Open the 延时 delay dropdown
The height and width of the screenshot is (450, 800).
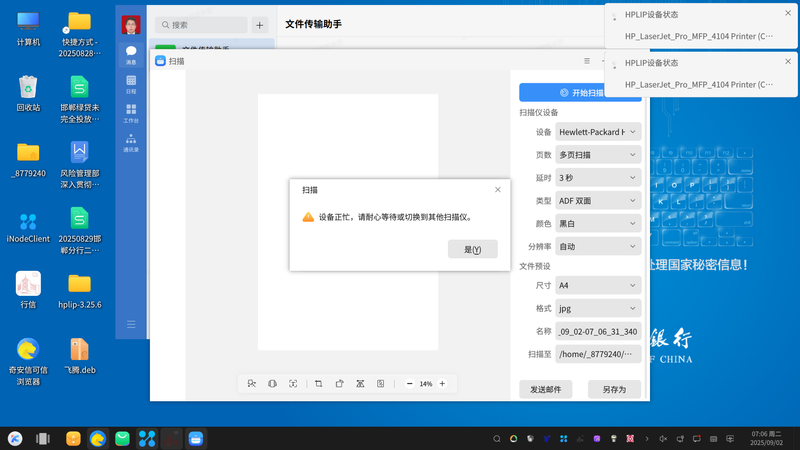(597, 178)
